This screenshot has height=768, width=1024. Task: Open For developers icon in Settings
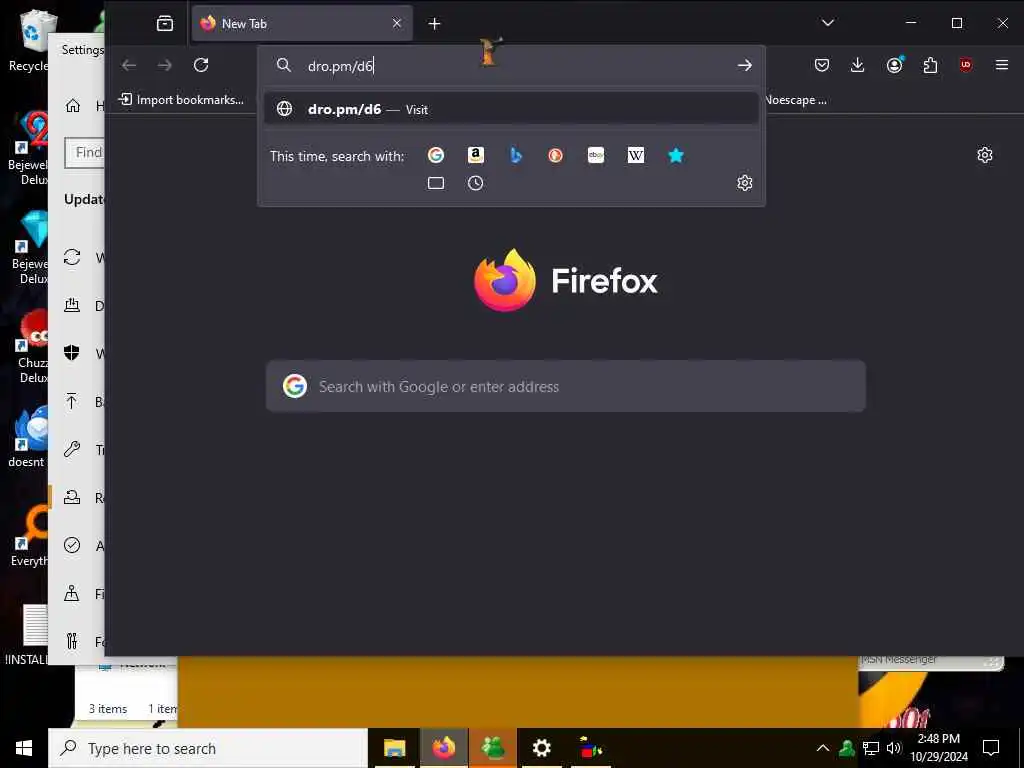pos(72,641)
